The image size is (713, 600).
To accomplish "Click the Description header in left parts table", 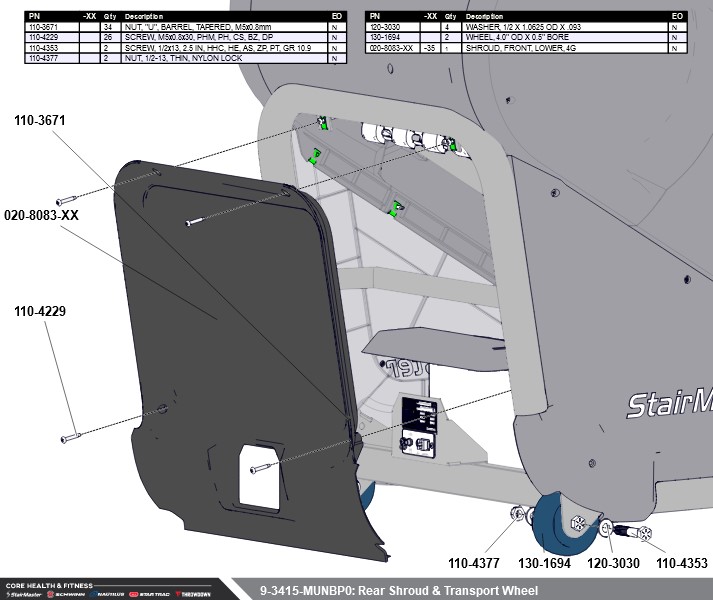I will [144, 17].
